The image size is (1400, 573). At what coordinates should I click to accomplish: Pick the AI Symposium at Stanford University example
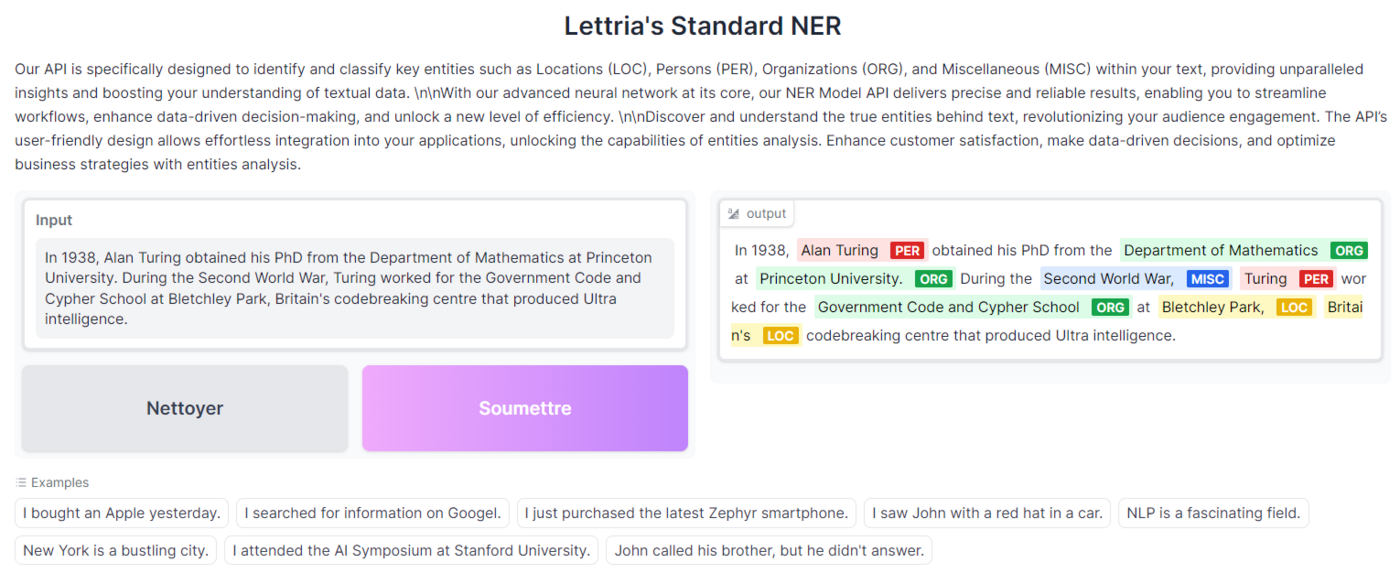(411, 550)
